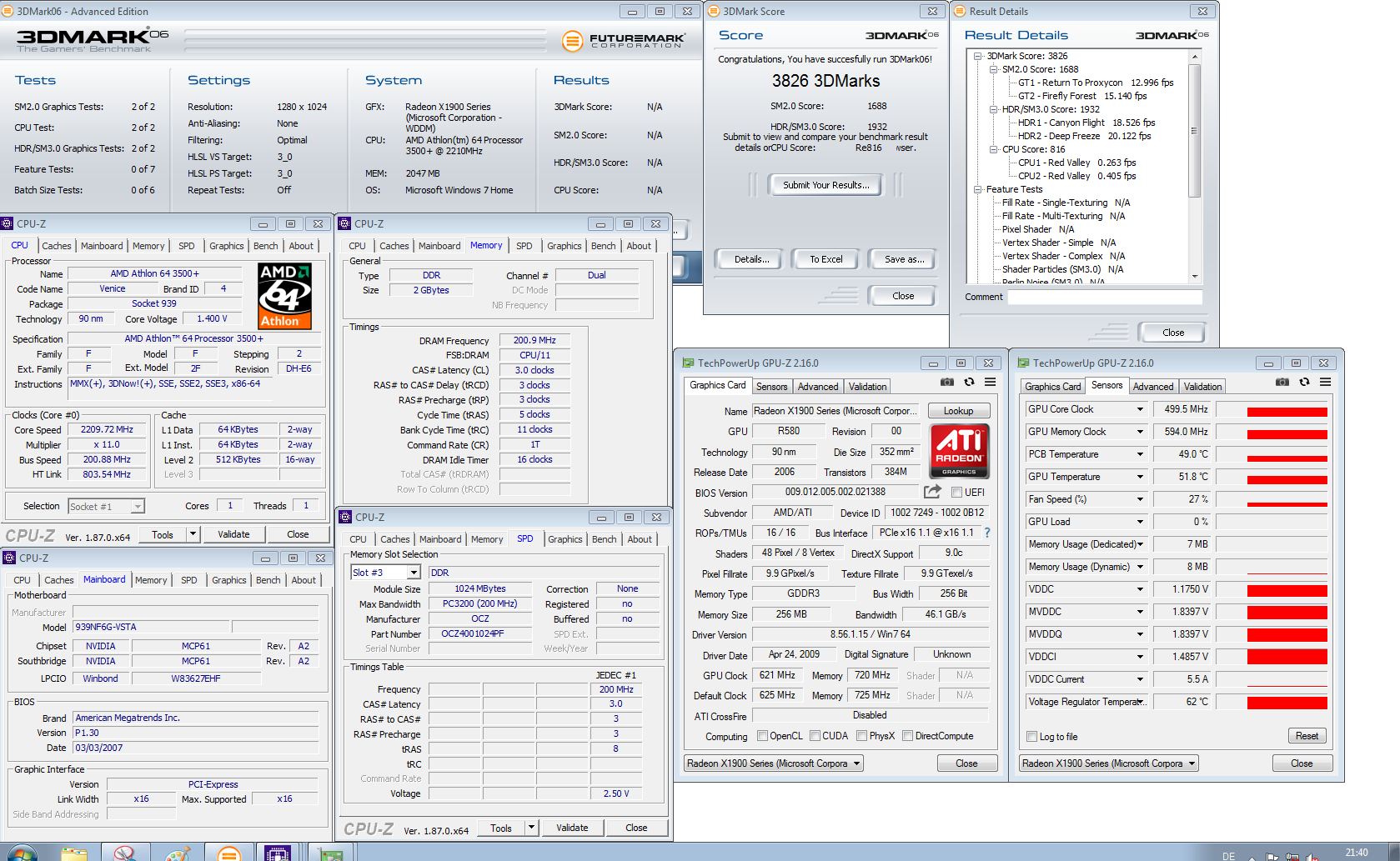
Task: Select the CPU-Z purple chip taskbar icon
Action: 277,853
